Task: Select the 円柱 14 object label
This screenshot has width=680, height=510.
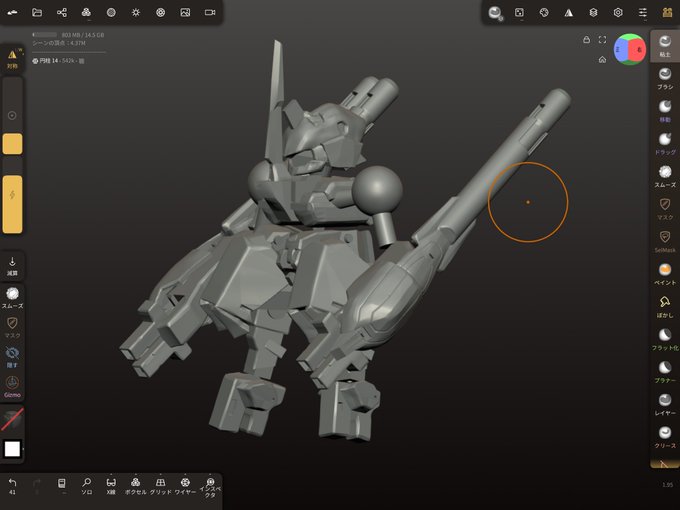Action: (x=49, y=61)
